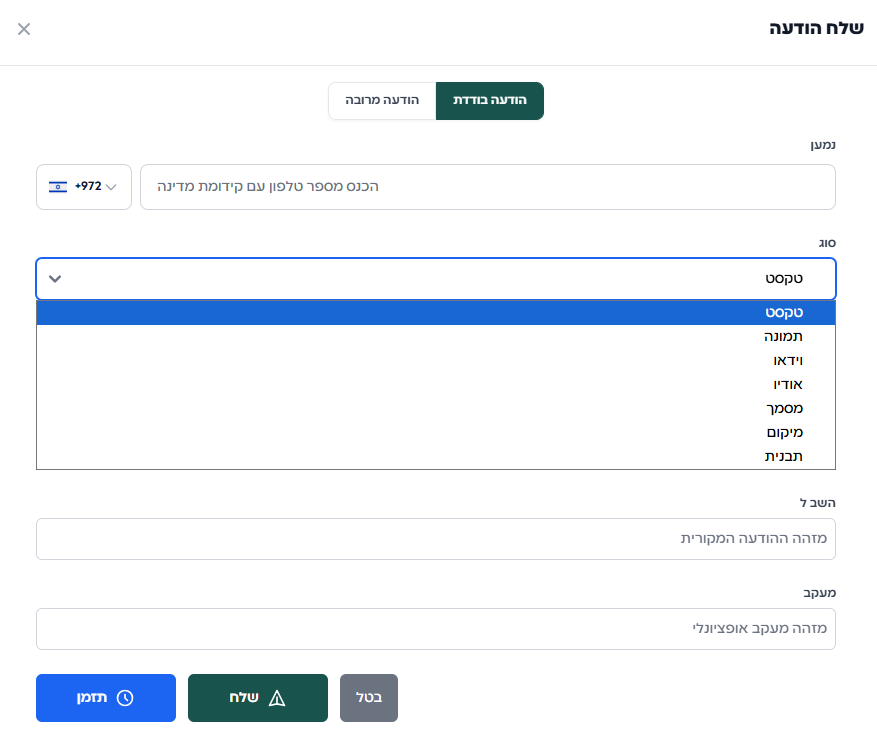Switch to הודעה בודדת tab

(x=489, y=101)
